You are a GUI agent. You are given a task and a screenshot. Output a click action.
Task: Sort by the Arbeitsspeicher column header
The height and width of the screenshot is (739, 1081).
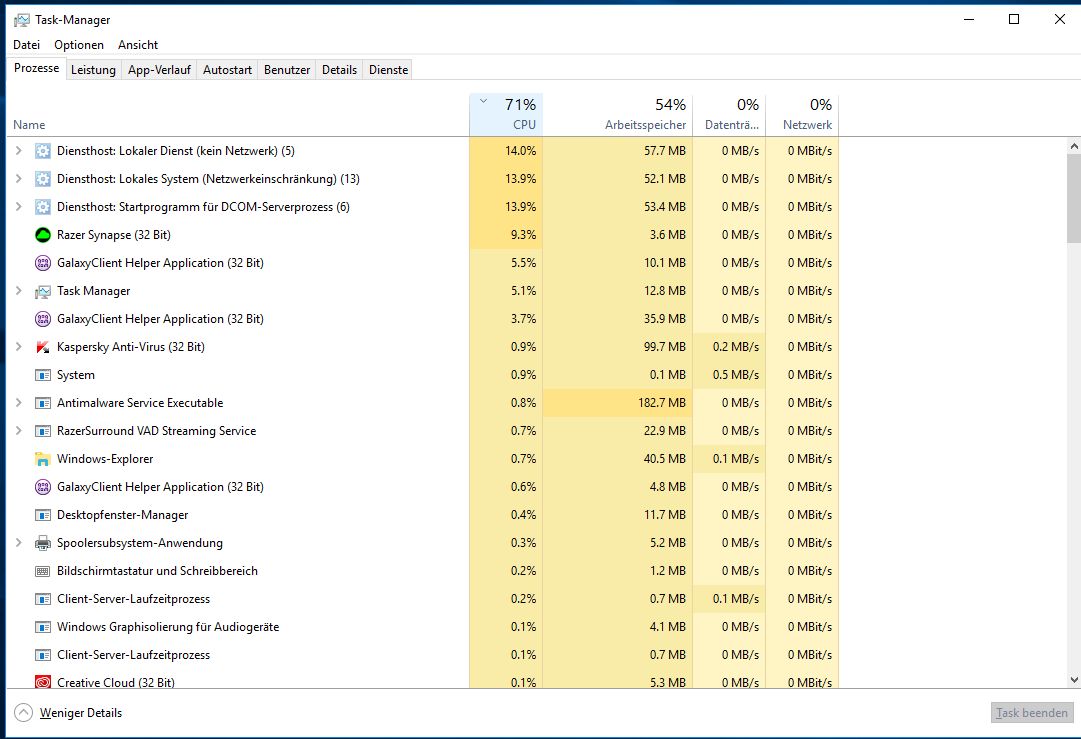[618, 115]
